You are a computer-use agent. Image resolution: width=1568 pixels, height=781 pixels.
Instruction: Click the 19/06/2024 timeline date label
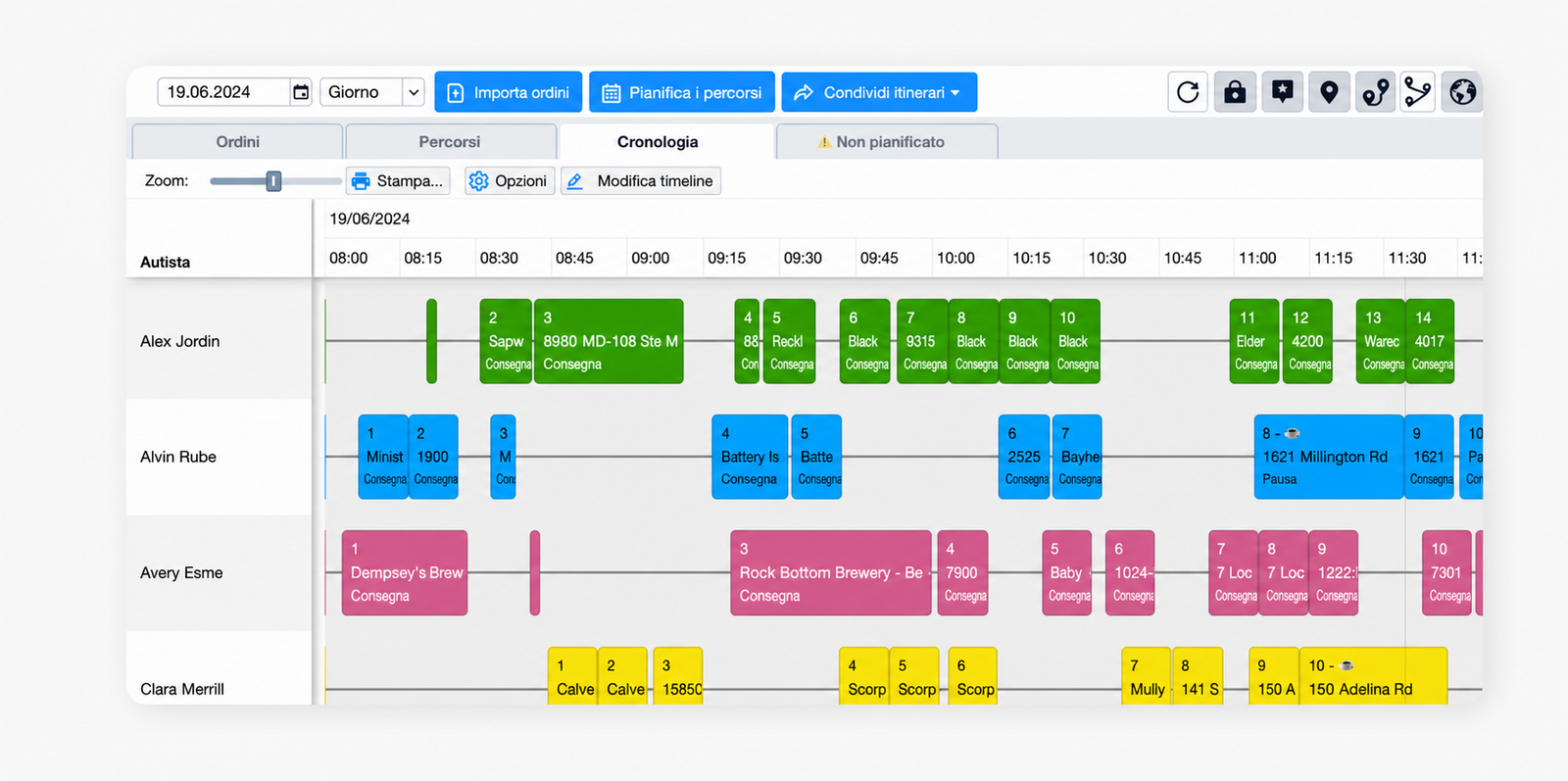[369, 219]
